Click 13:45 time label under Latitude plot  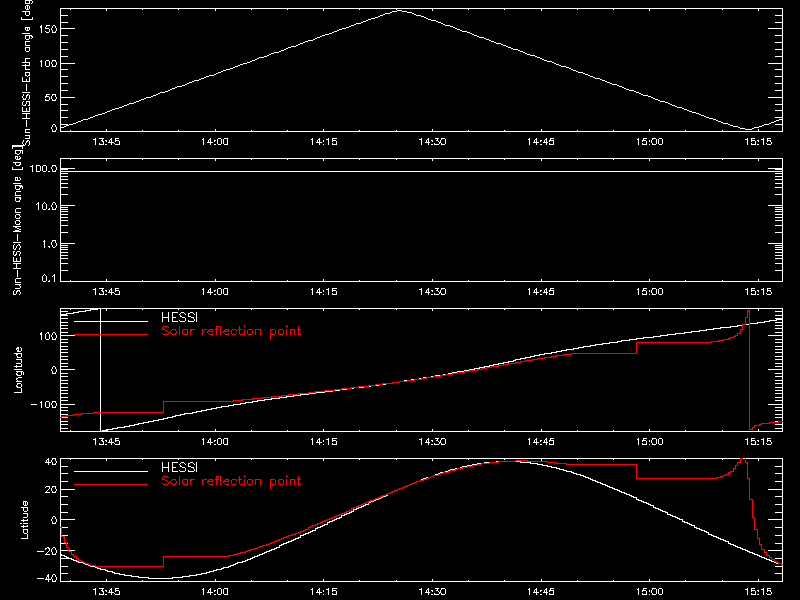pos(106,592)
